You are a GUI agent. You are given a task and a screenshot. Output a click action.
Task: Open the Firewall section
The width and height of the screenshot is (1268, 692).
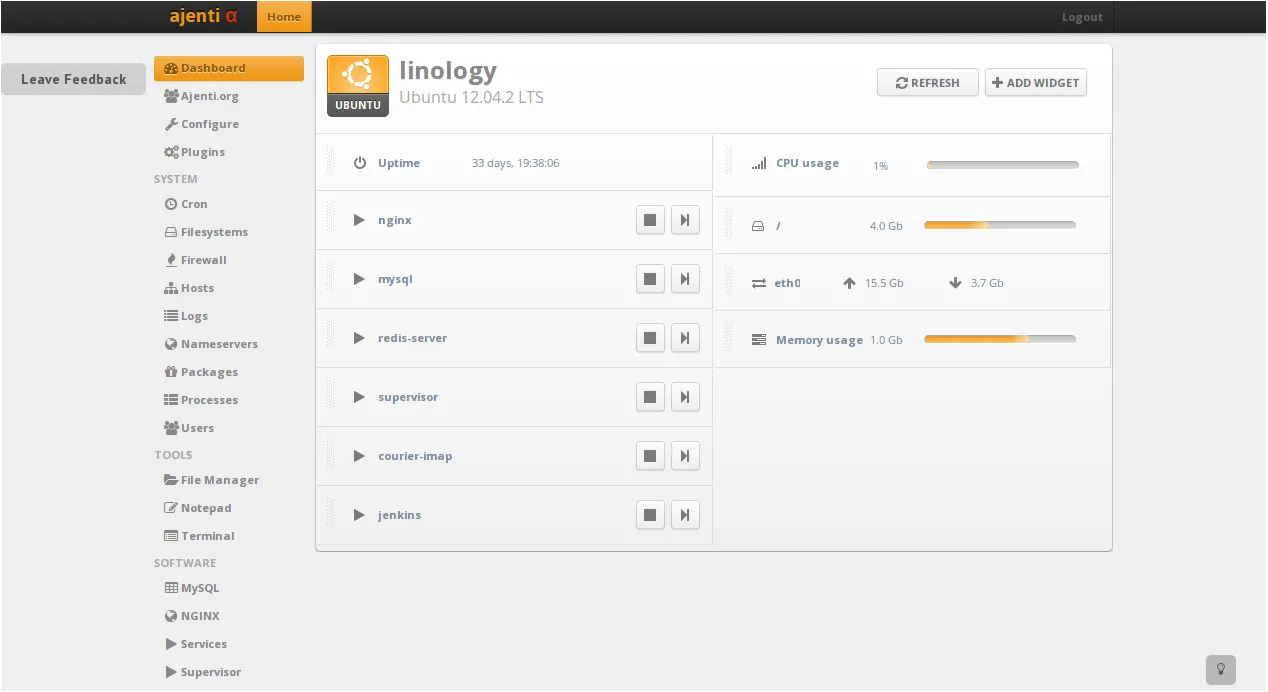click(203, 260)
